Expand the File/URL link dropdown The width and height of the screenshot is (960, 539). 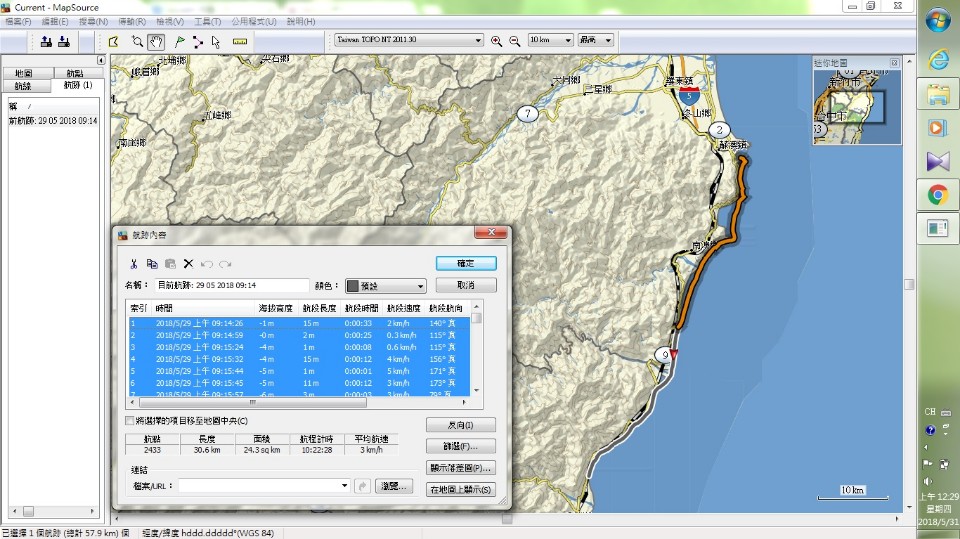coord(344,486)
